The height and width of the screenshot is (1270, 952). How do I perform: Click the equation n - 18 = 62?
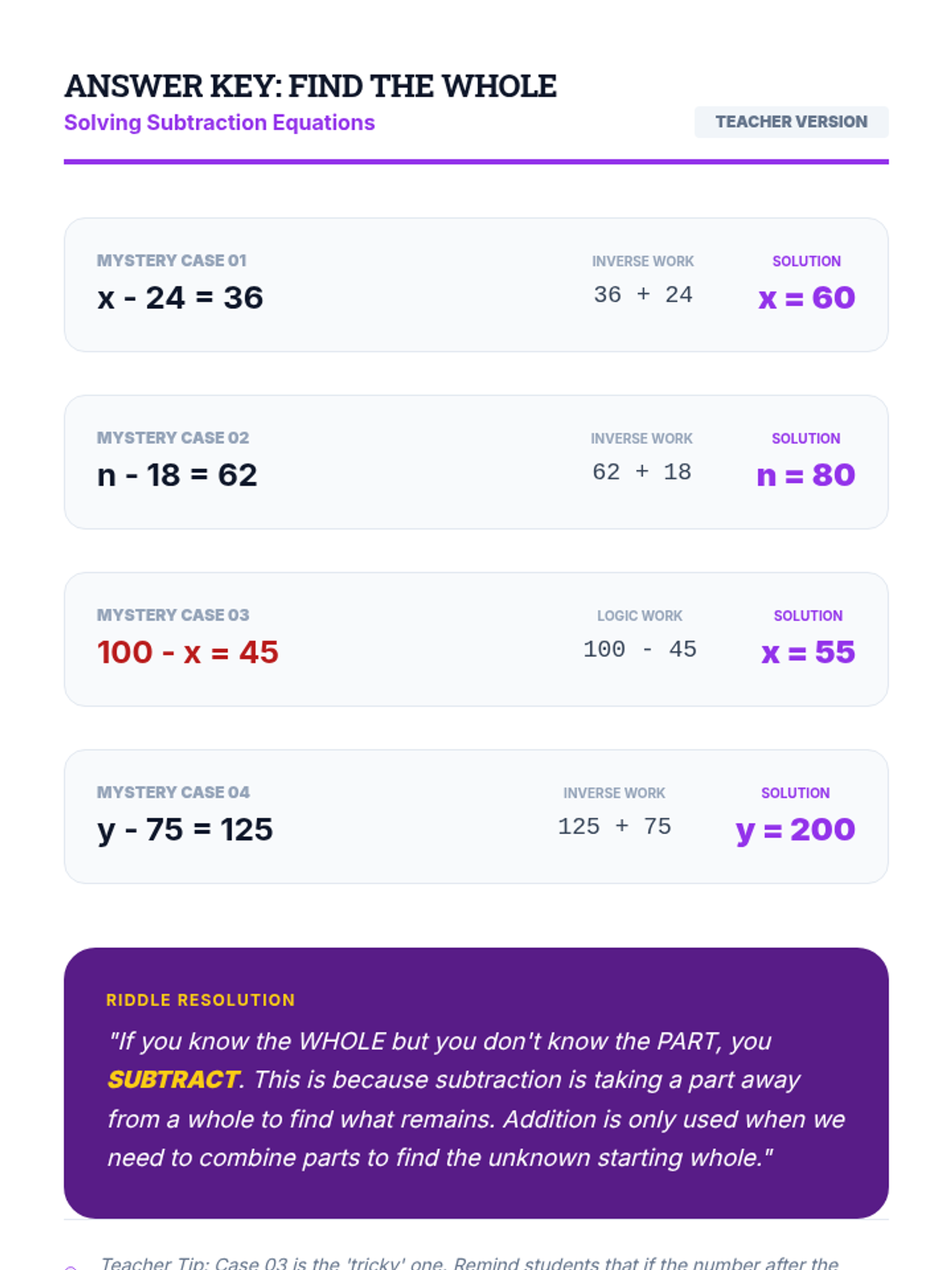pos(177,475)
